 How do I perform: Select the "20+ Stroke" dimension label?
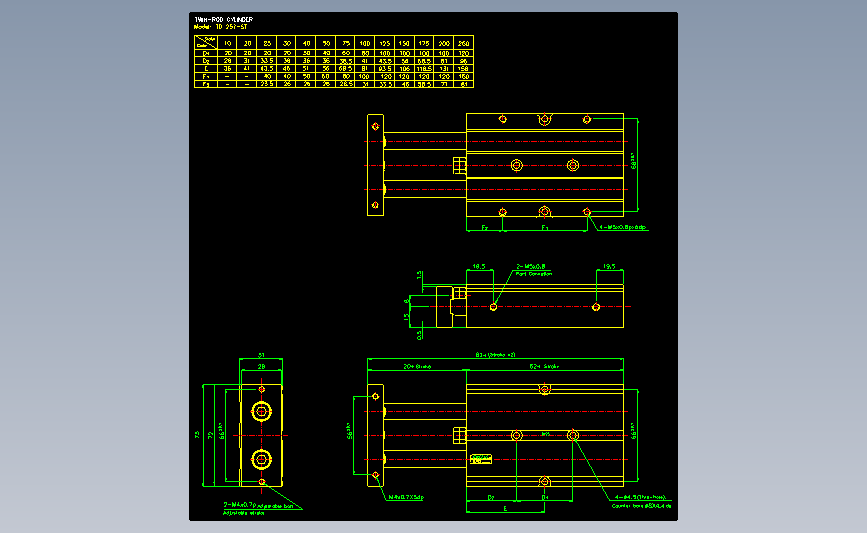point(417,367)
